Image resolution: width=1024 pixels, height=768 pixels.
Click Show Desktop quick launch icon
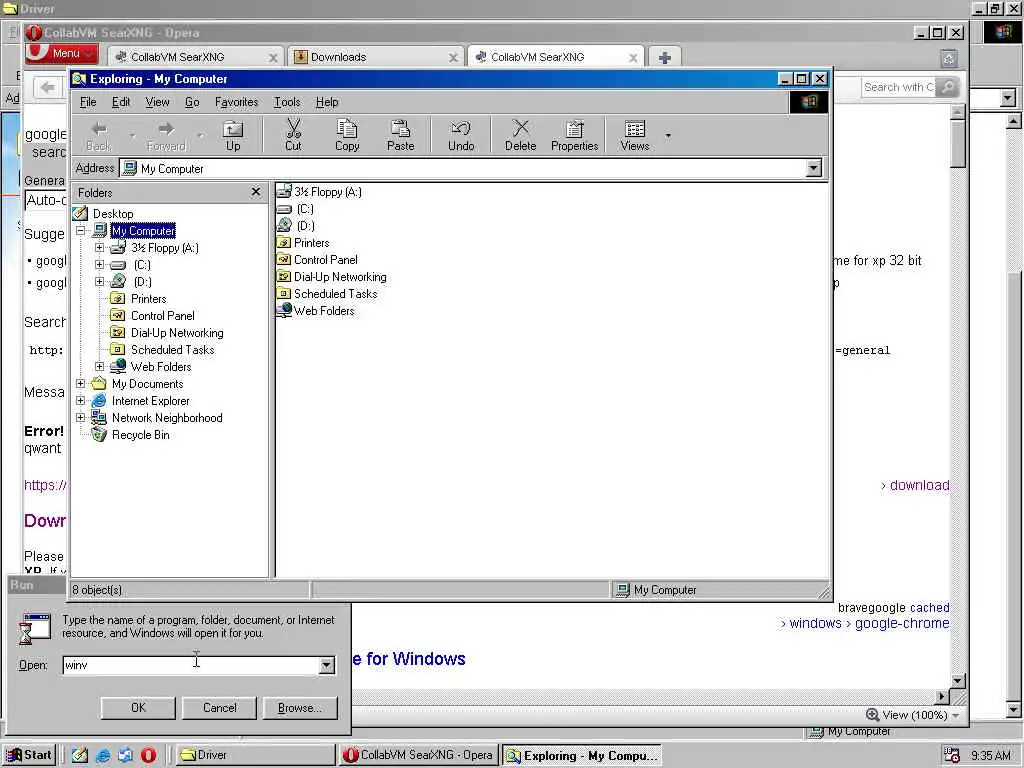(x=80, y=755)
